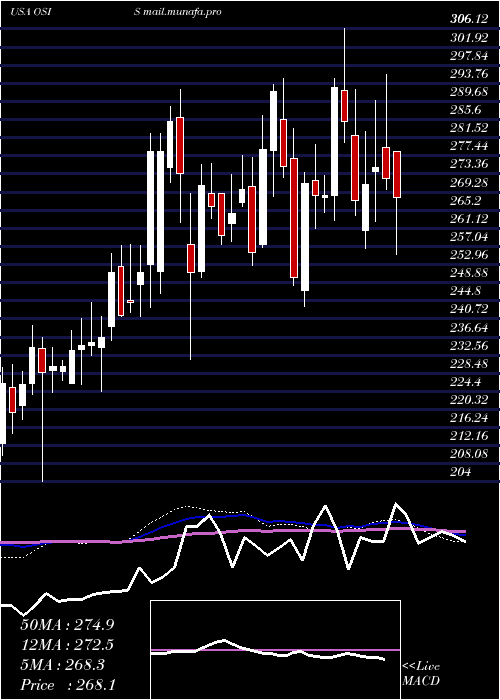Click the 265.2 price axis label
This screenshot has width=500, height=700.
(466, 200)
